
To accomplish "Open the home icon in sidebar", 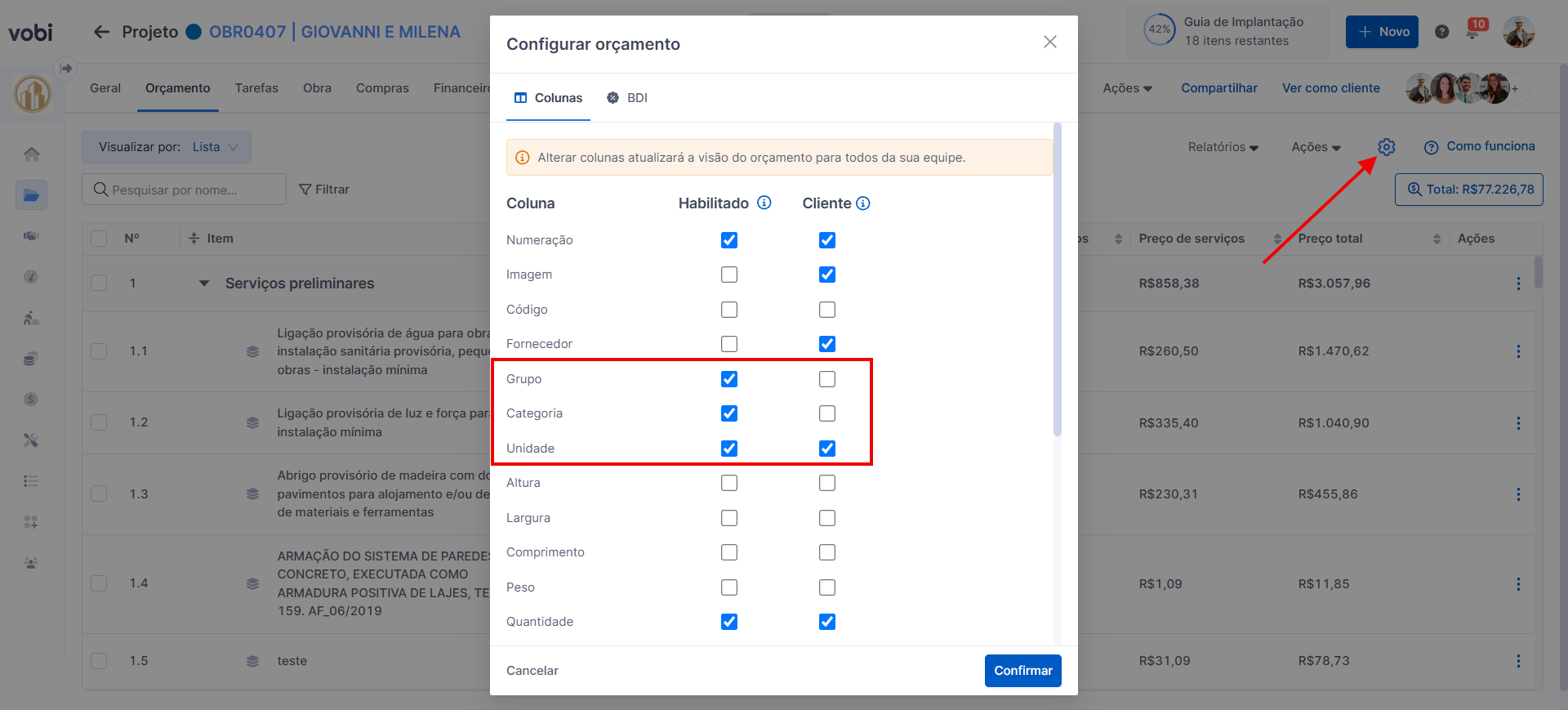I will point(31,154).
